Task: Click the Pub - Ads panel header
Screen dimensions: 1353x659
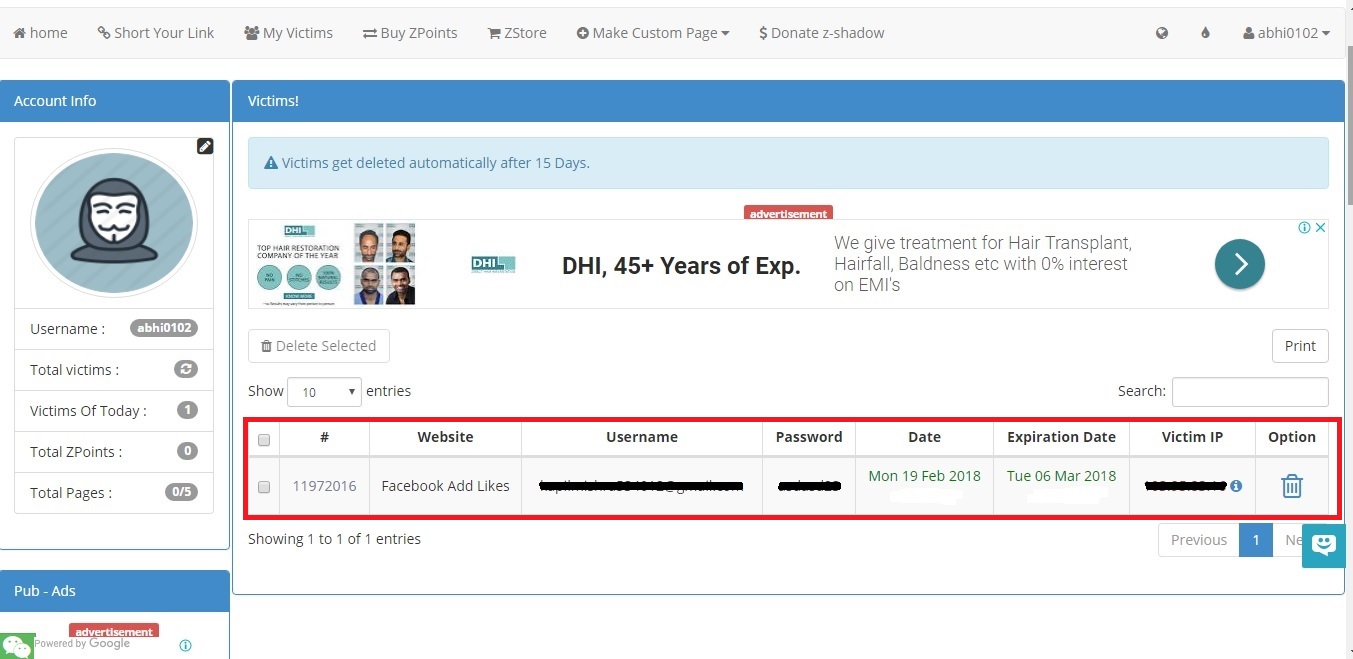Action: [115, 591]
